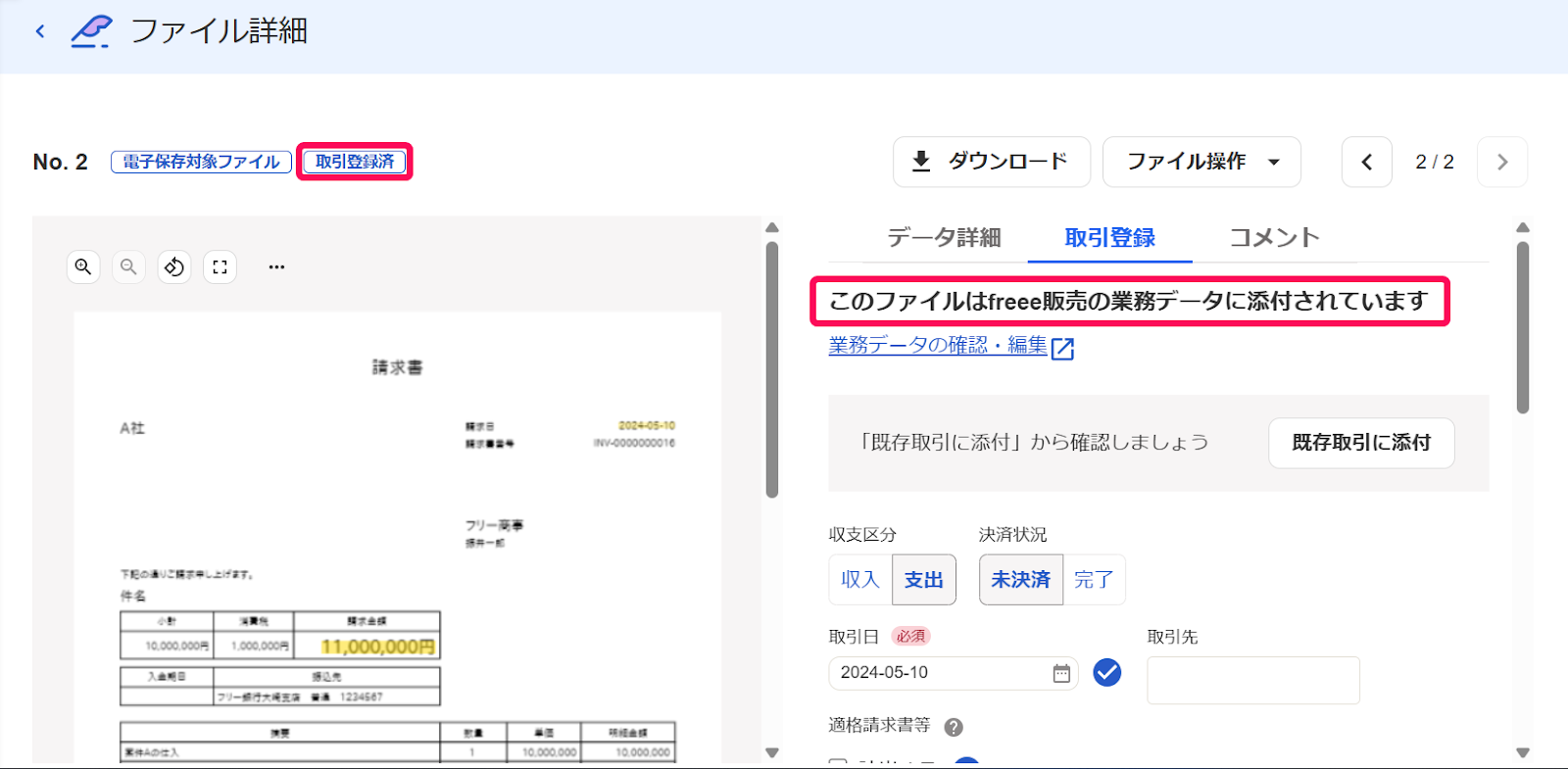Click the ダウンロード button
Screen dimensions: 1568x769
pos(992,162)
